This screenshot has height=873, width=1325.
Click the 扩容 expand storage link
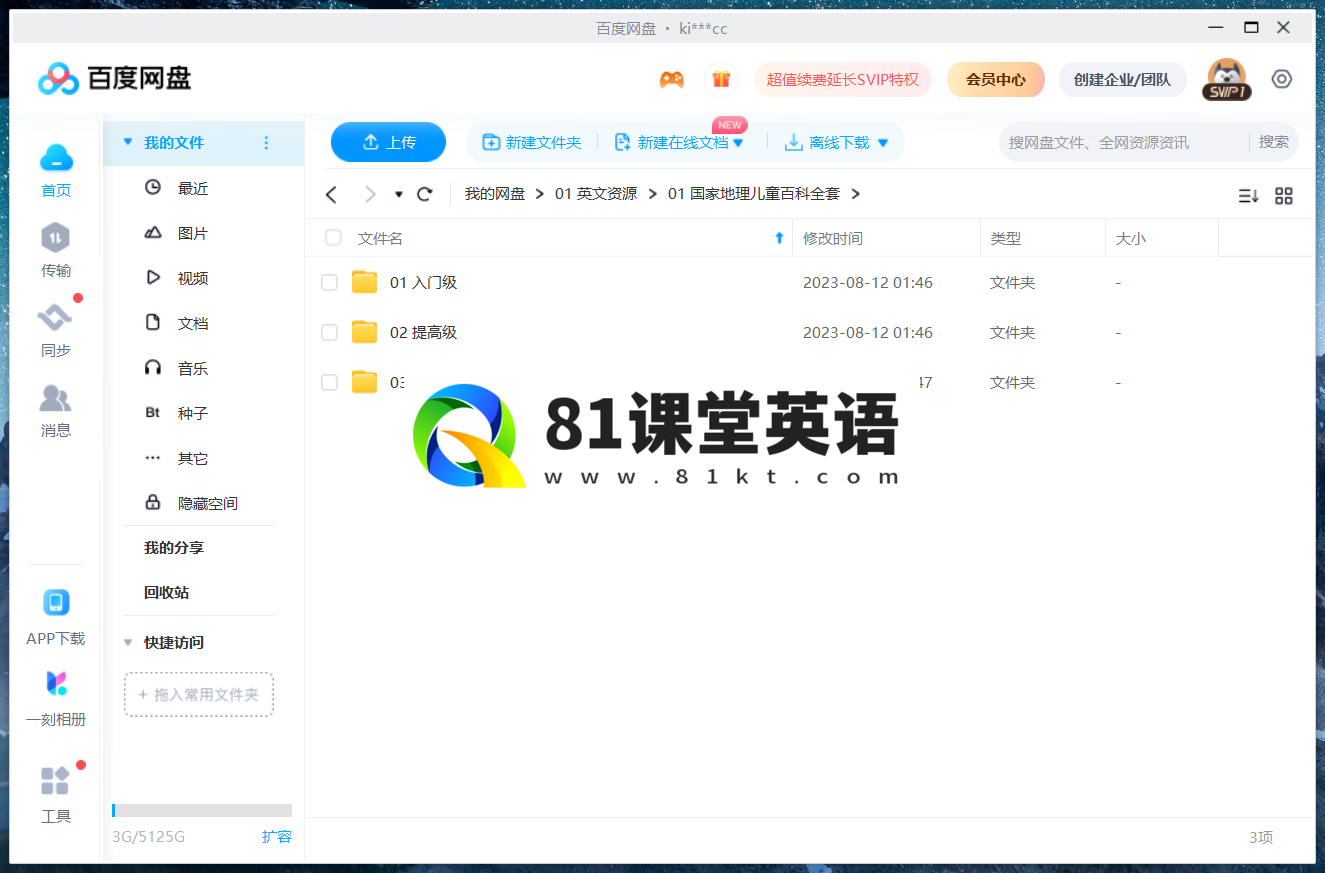pyautogui.click(x=277, y=837)
